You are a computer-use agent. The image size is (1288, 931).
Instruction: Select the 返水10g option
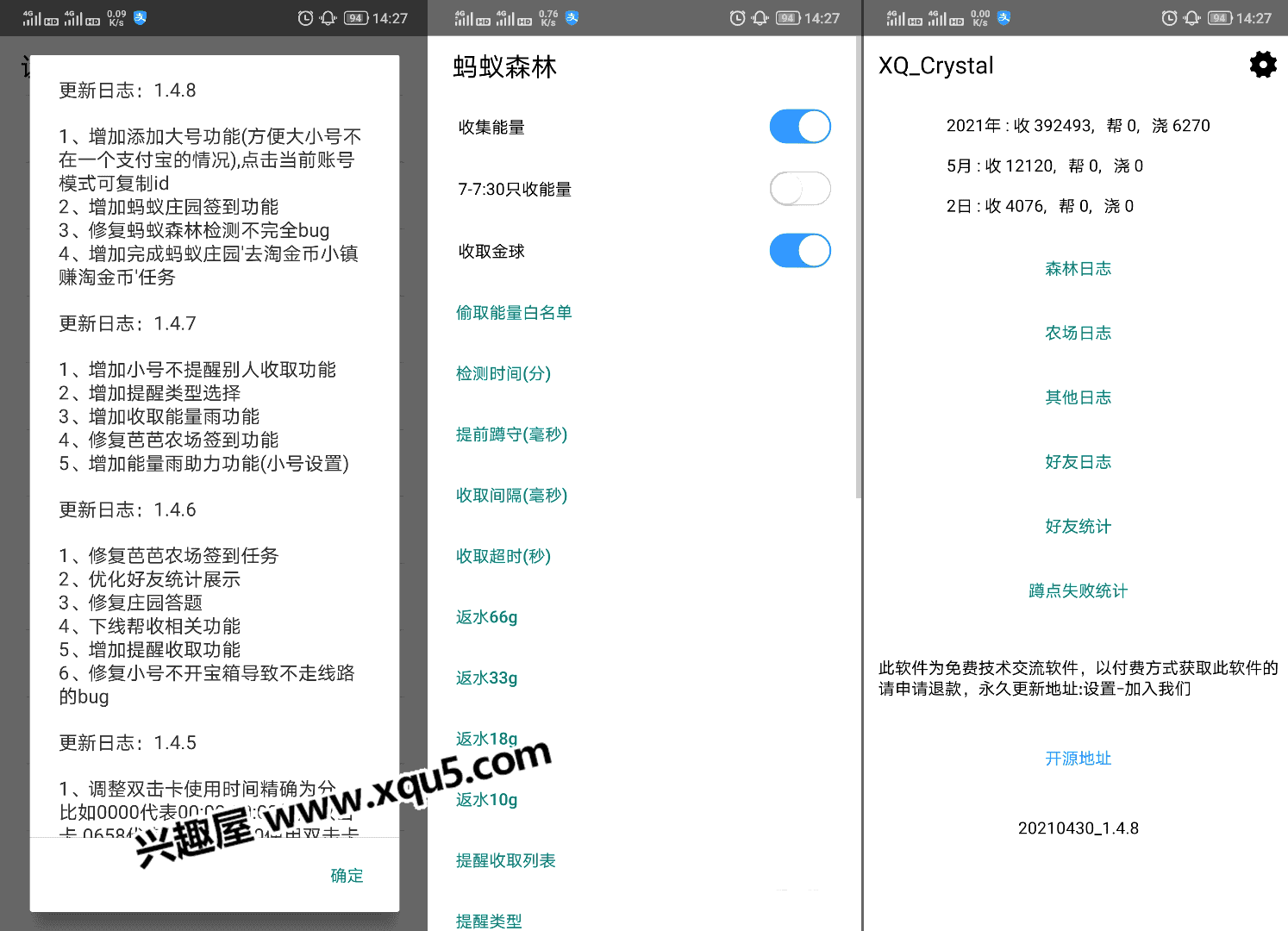click(487, 800)
